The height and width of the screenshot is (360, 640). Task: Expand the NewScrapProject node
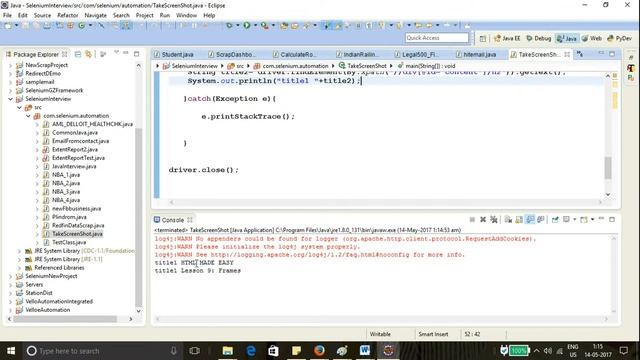click(x=10, y=65)
